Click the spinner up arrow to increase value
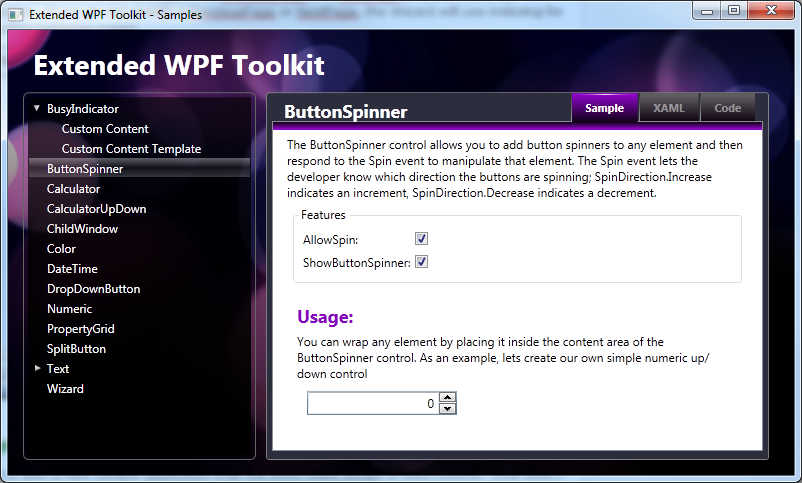Image resolution: width=802 pixels, height=483 pixels. [x=448, y=398]
